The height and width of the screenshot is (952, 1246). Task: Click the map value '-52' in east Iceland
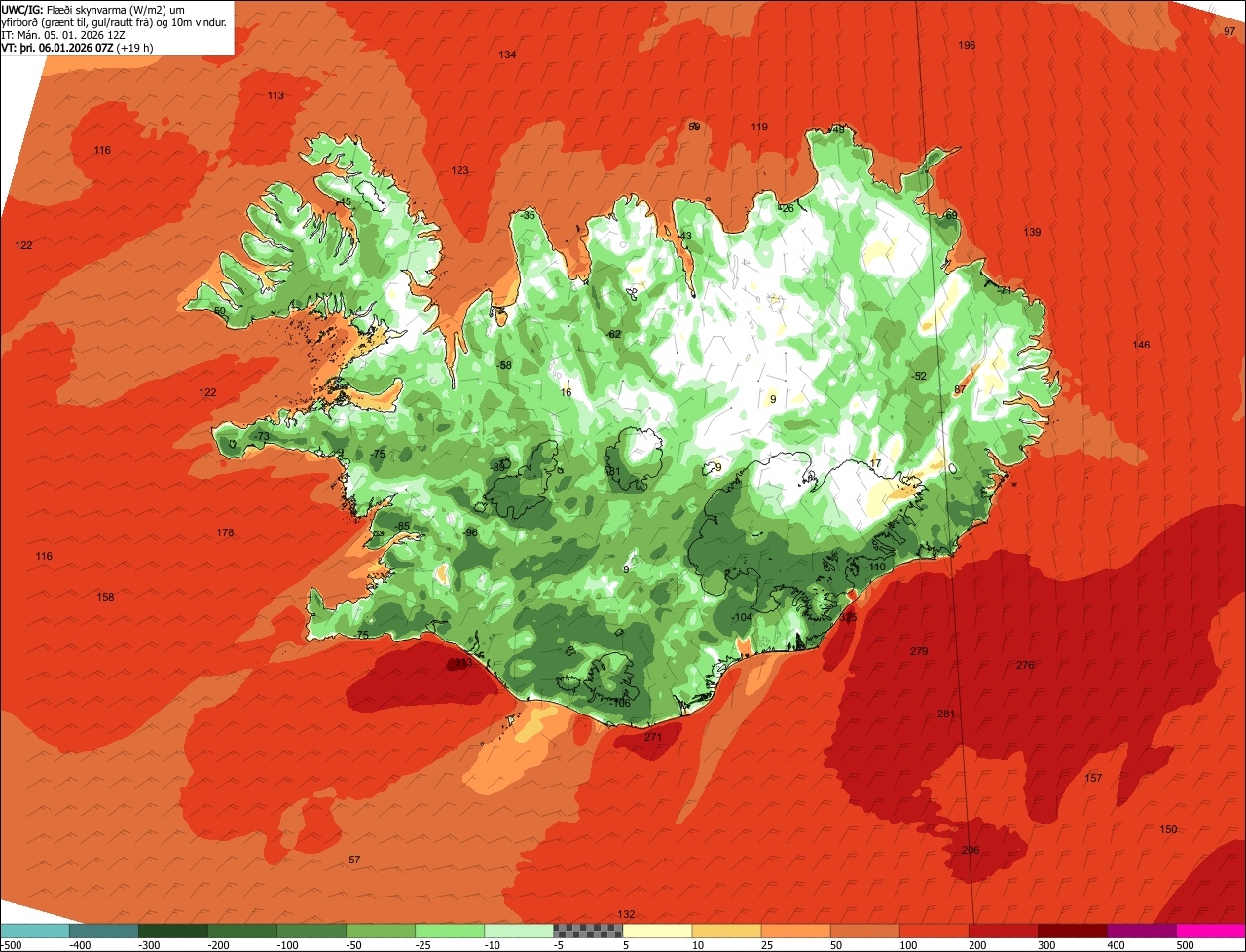tap(919, 376)
